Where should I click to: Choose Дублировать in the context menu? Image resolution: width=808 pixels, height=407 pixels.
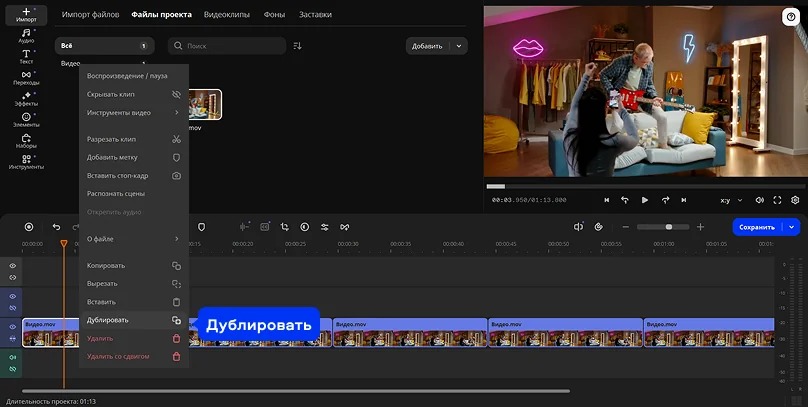coord(134,320)
